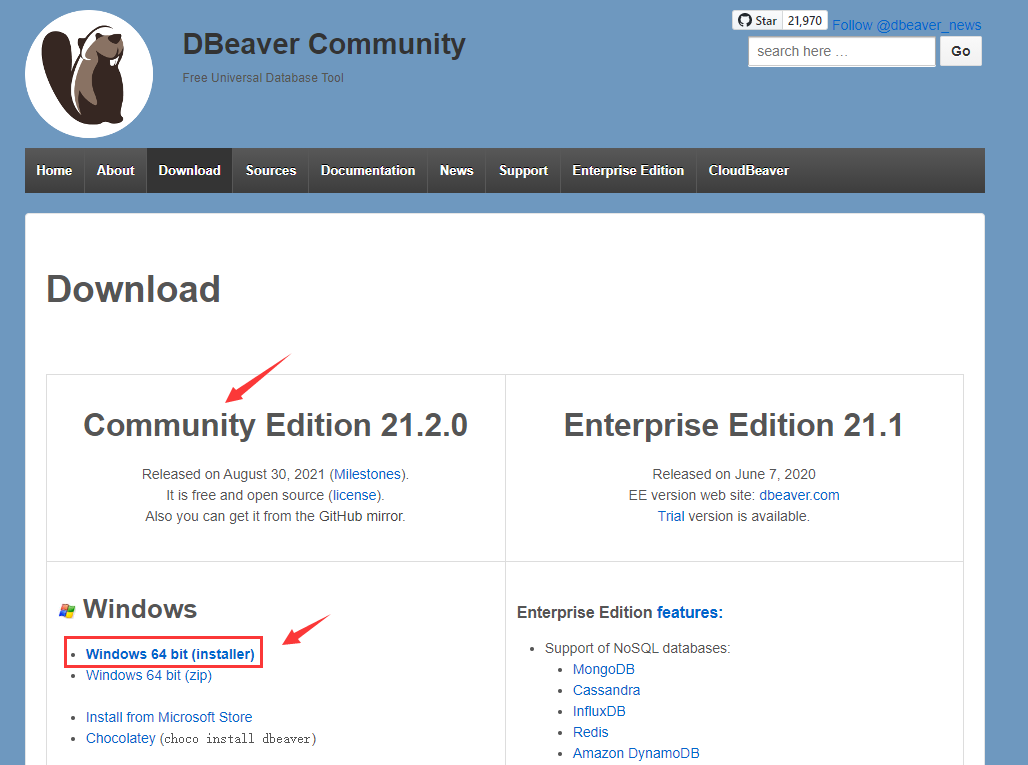The width and height of the screenshot is (1028, 765).
Task: Open the Chocolatey link
Action: click(121, 738)
